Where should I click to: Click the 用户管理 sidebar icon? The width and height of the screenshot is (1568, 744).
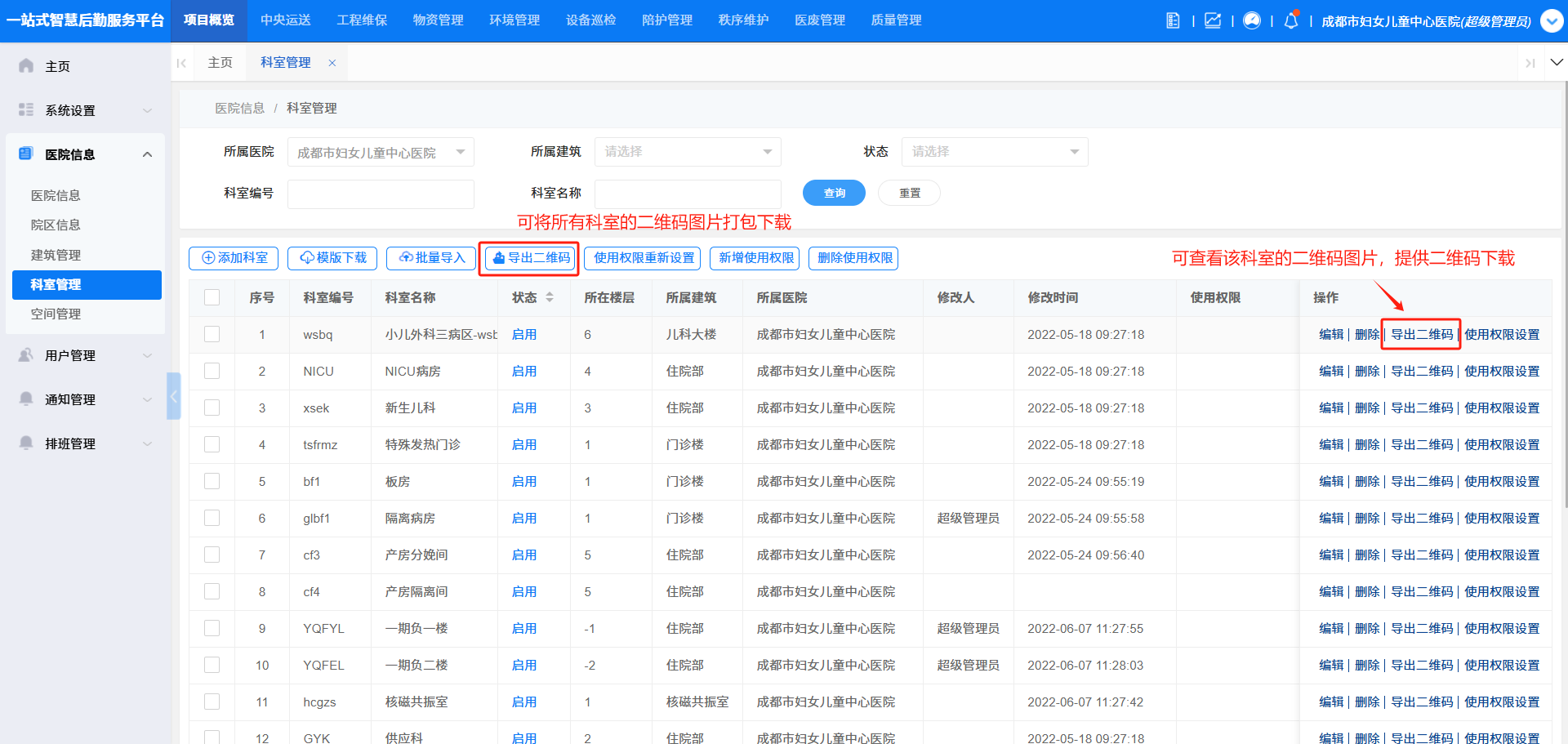tap(26, 354)
